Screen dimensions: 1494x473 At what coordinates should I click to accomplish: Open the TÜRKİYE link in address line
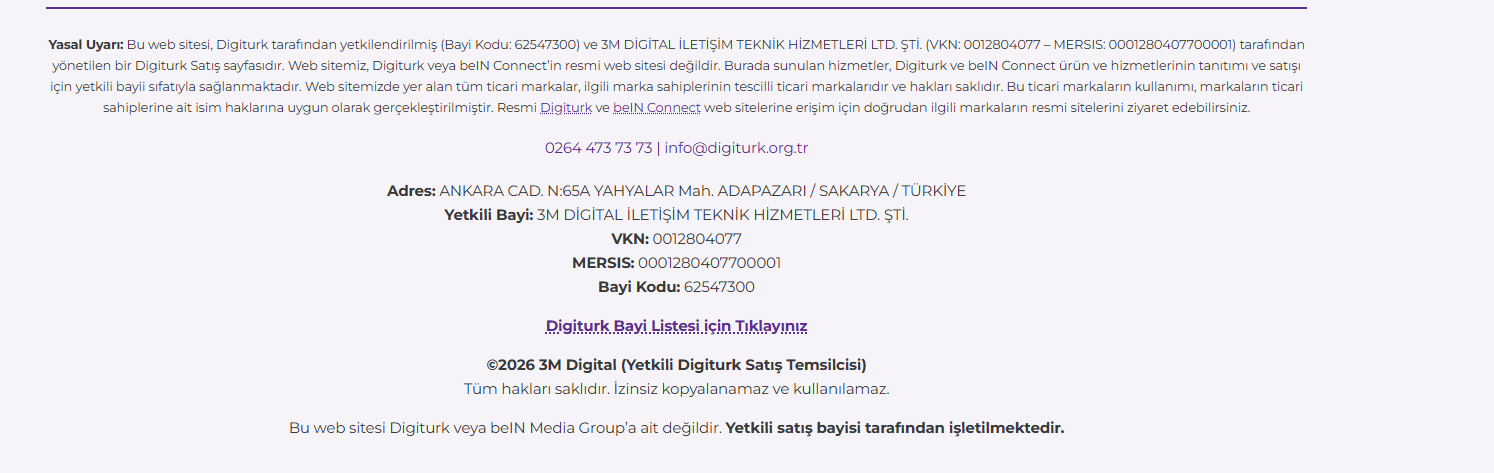coord(933,191)
